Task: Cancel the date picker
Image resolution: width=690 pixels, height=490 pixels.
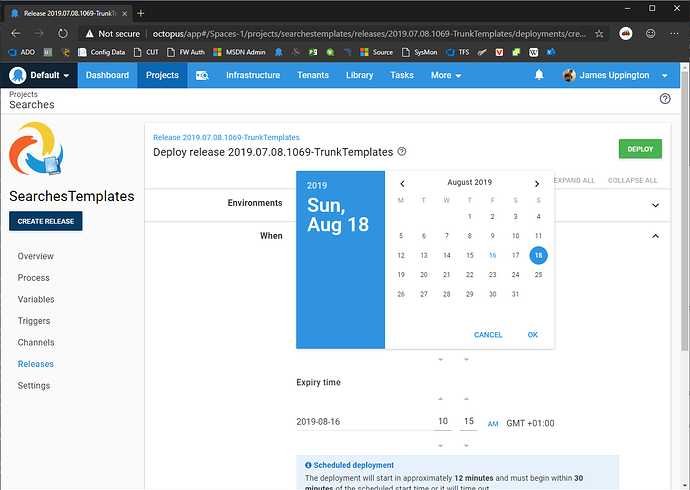Action: pos(488,335)
